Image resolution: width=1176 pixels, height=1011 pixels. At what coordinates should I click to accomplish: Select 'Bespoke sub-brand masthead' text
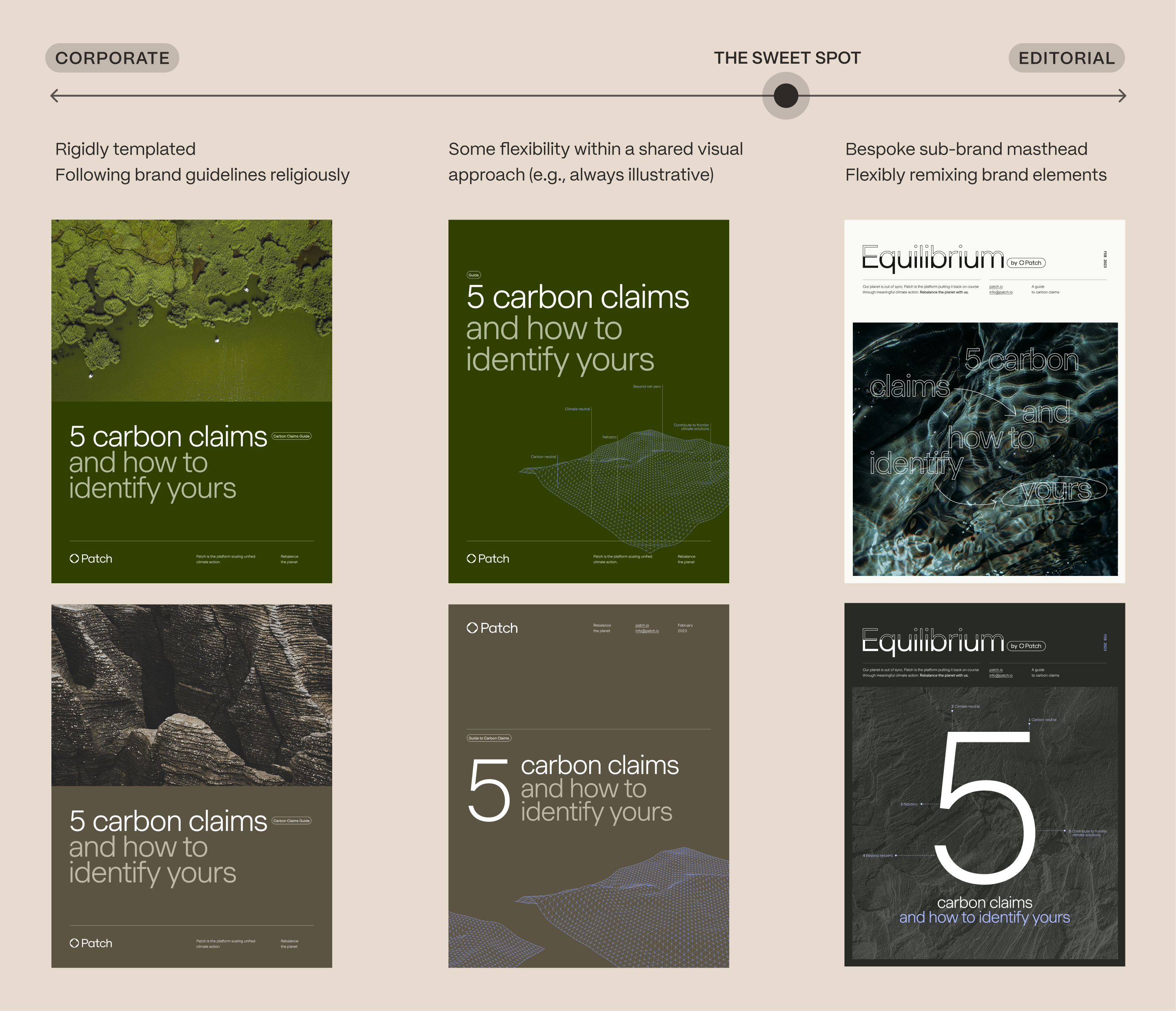tap(966, 149)
